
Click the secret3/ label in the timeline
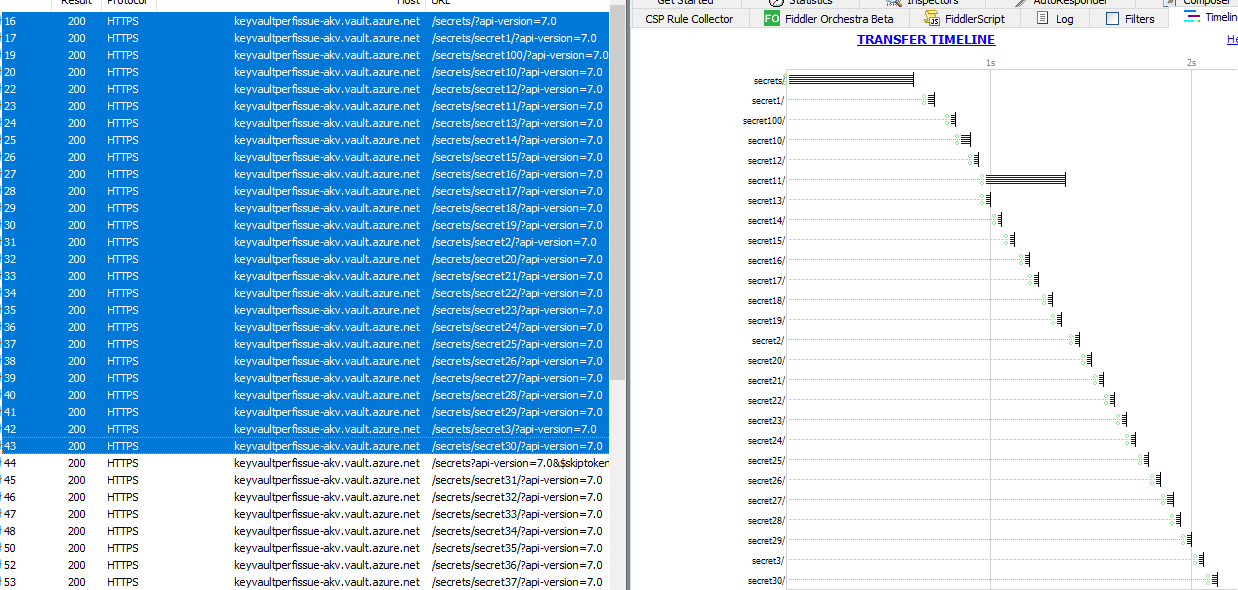pyautogui.click(x=769, y=561)
